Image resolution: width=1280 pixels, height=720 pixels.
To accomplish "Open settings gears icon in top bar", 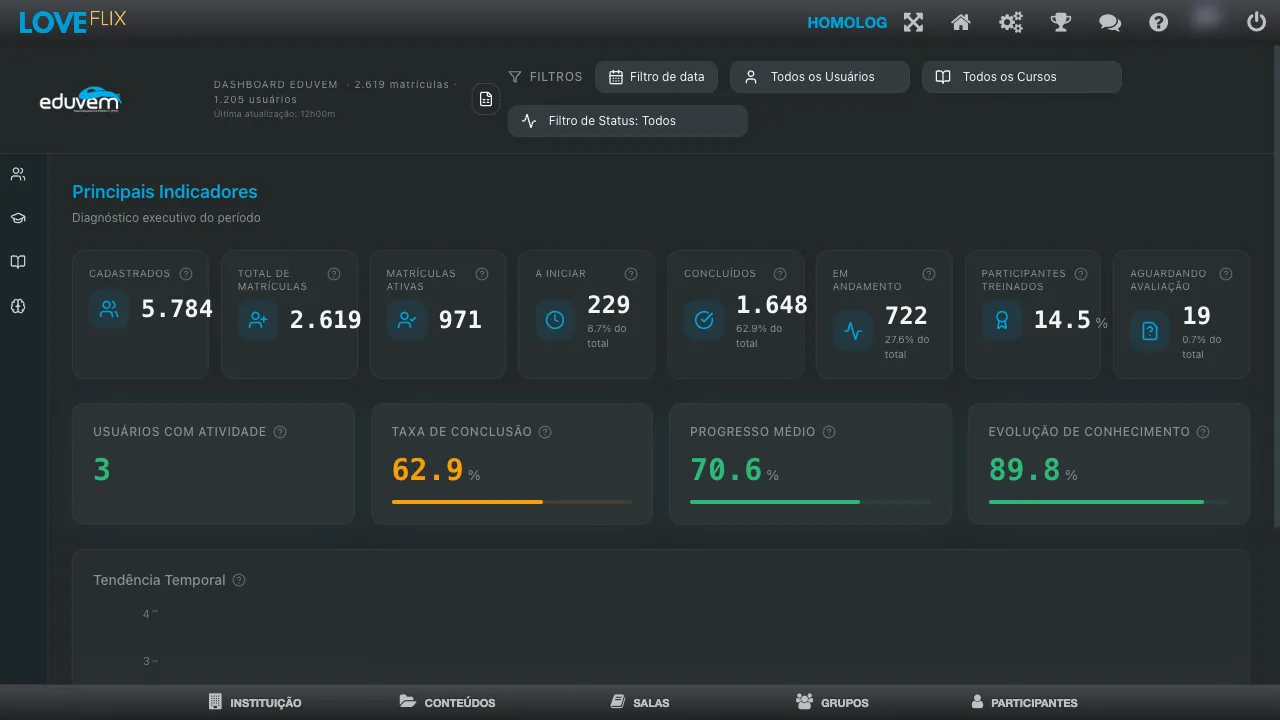I will point(1011,22).
